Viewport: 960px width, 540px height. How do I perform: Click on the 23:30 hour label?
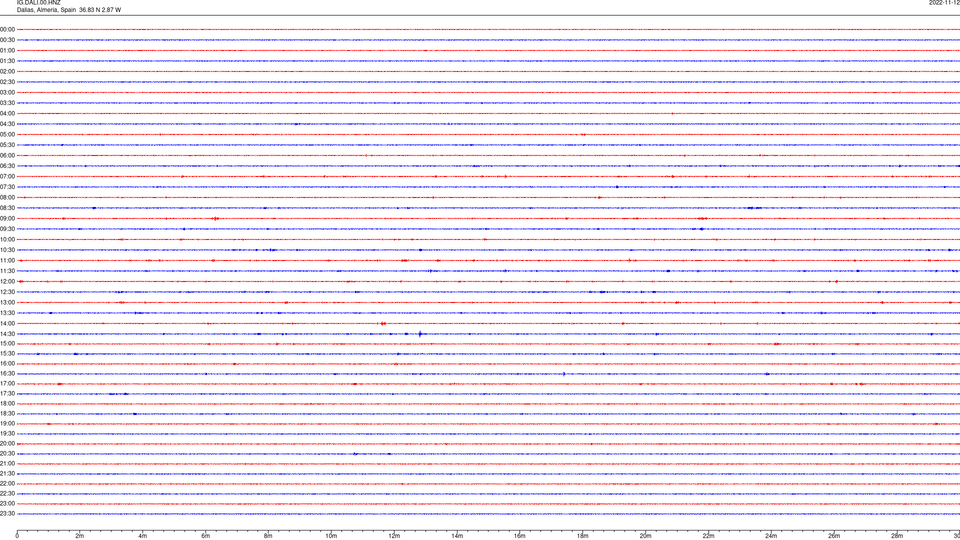7,514
